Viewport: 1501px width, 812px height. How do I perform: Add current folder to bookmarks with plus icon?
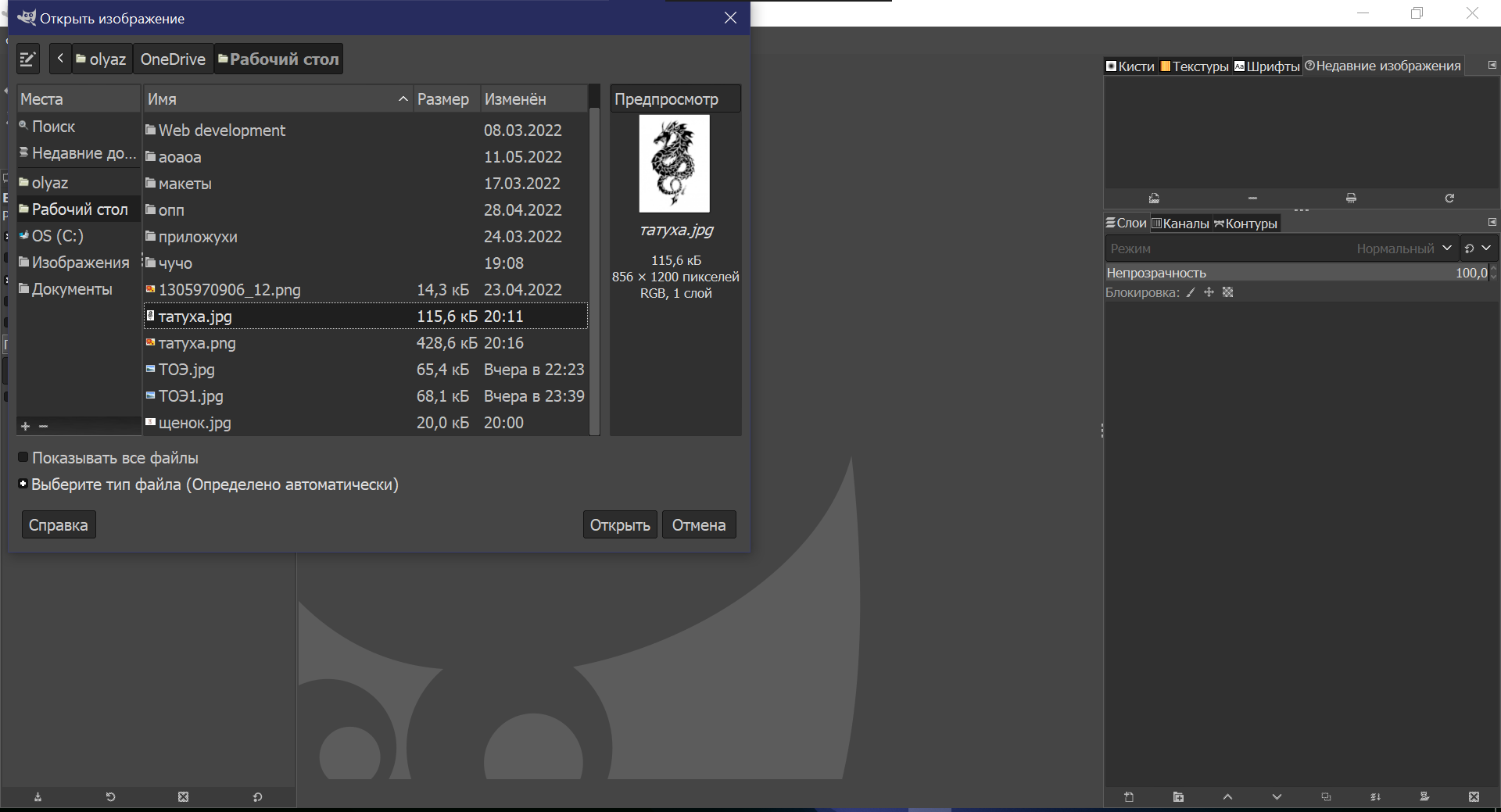click(x=25, y=426)
